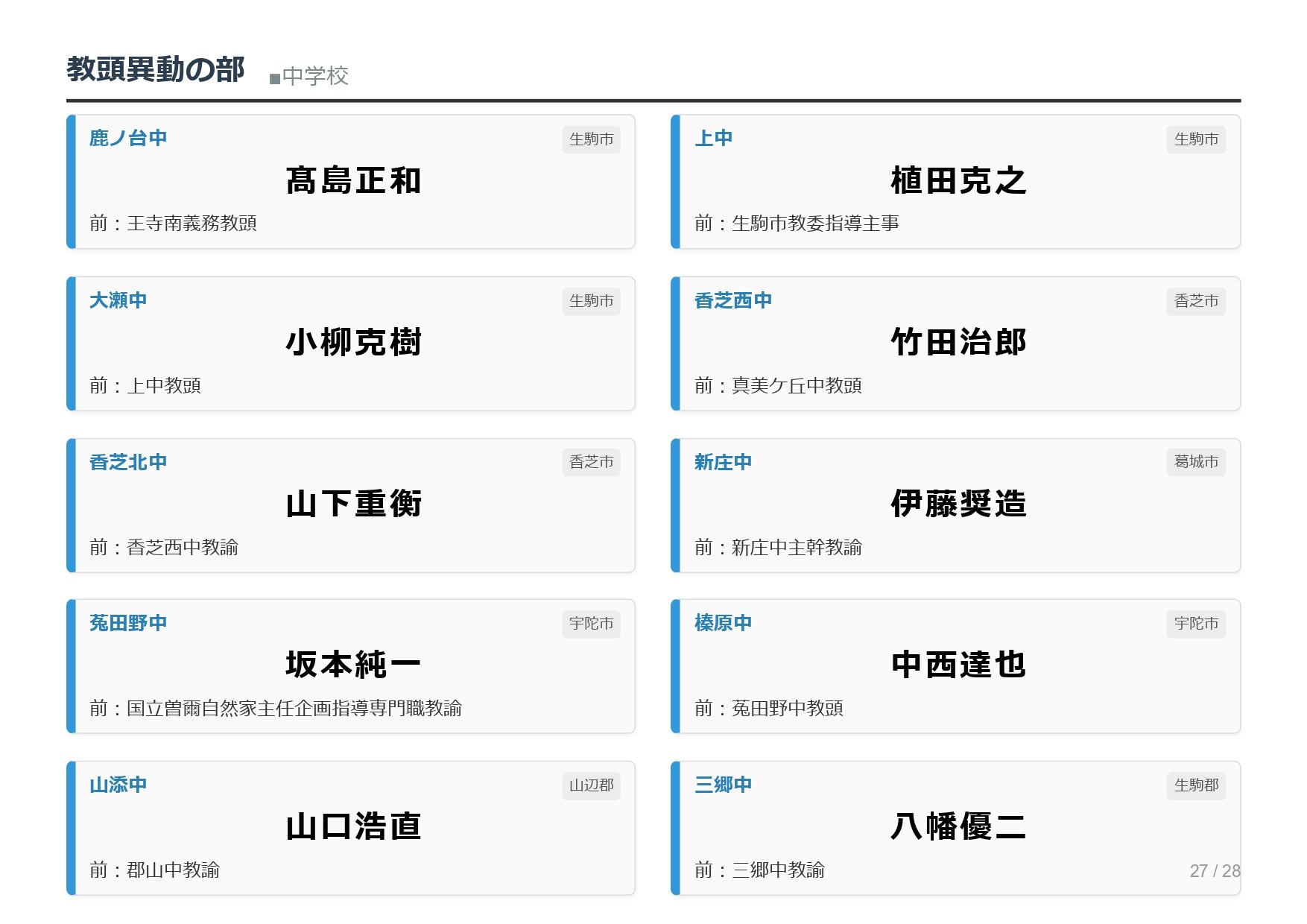This screenshot has width=1307, height=924.
Task: Click the text 前:上中教頭
Action: click(x=145, y=385)
